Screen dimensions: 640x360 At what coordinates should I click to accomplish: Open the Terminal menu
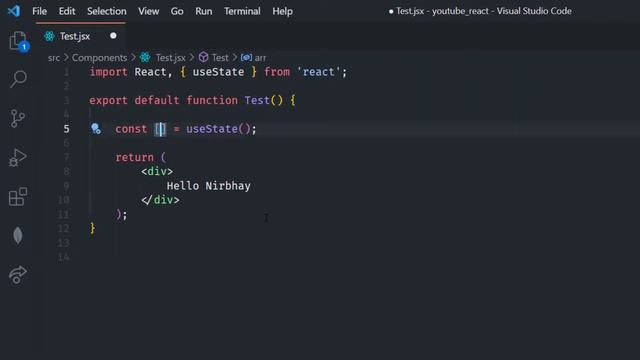pos(242,11)
